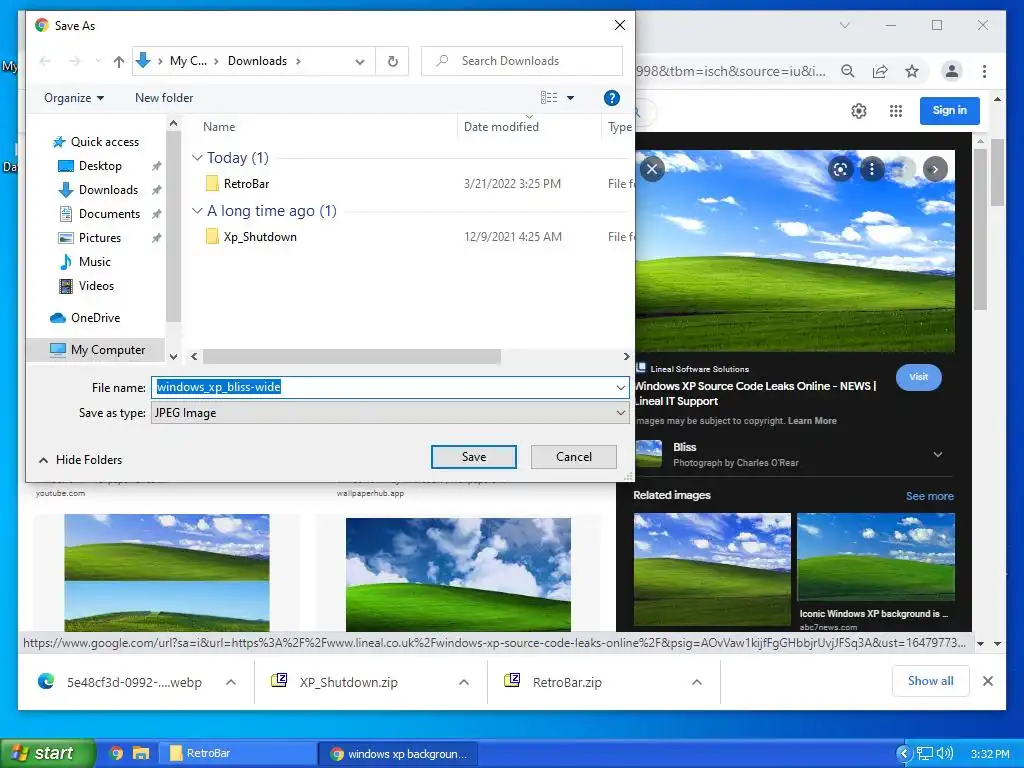This screenshot has width=1024, height=768.
Task: Click the Sign in button
Action: click(x=950, y=110)
